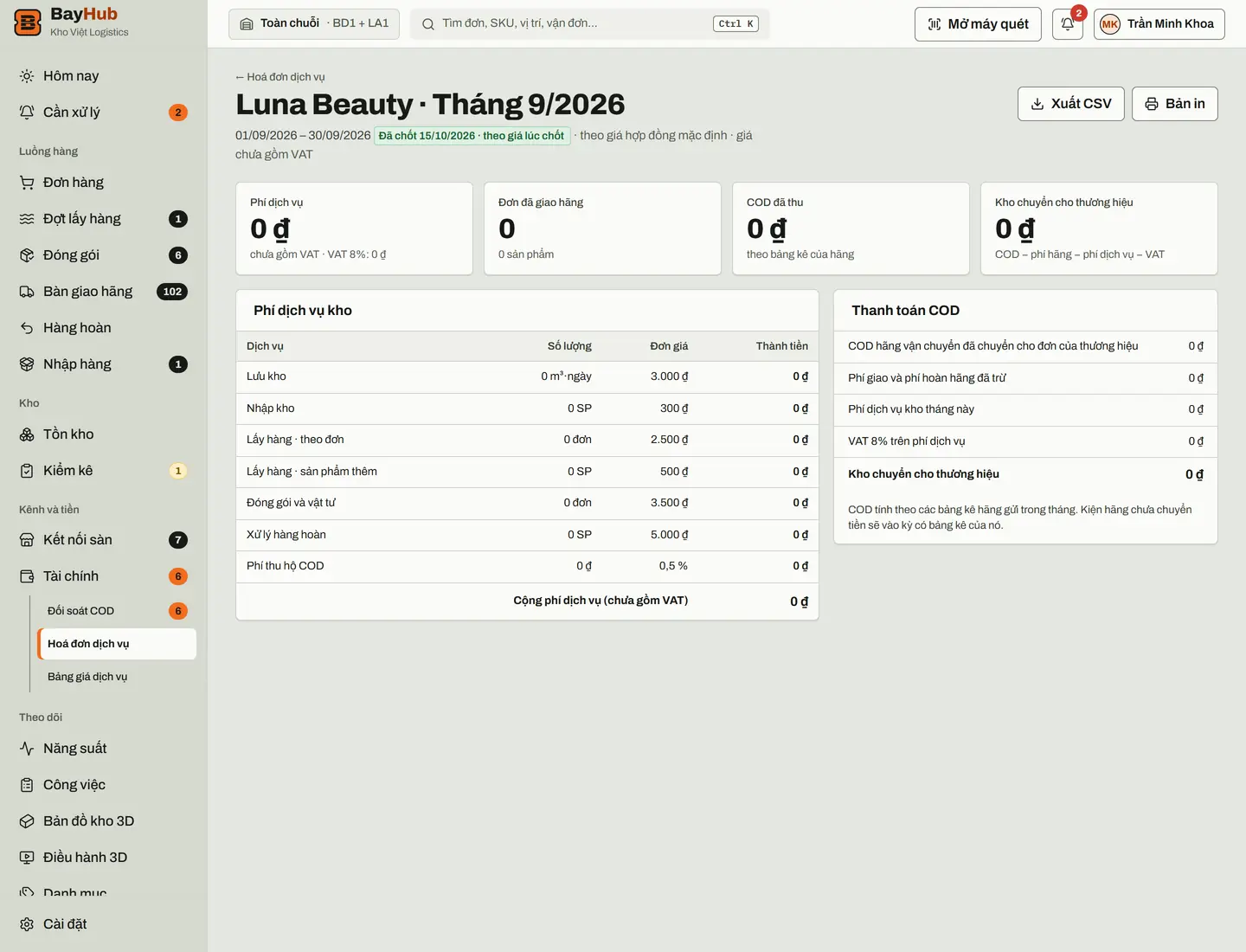This screenshot has height=952, width=1246.
Task: Click the Phí thu hộ COD row
Action: point(527,567)
